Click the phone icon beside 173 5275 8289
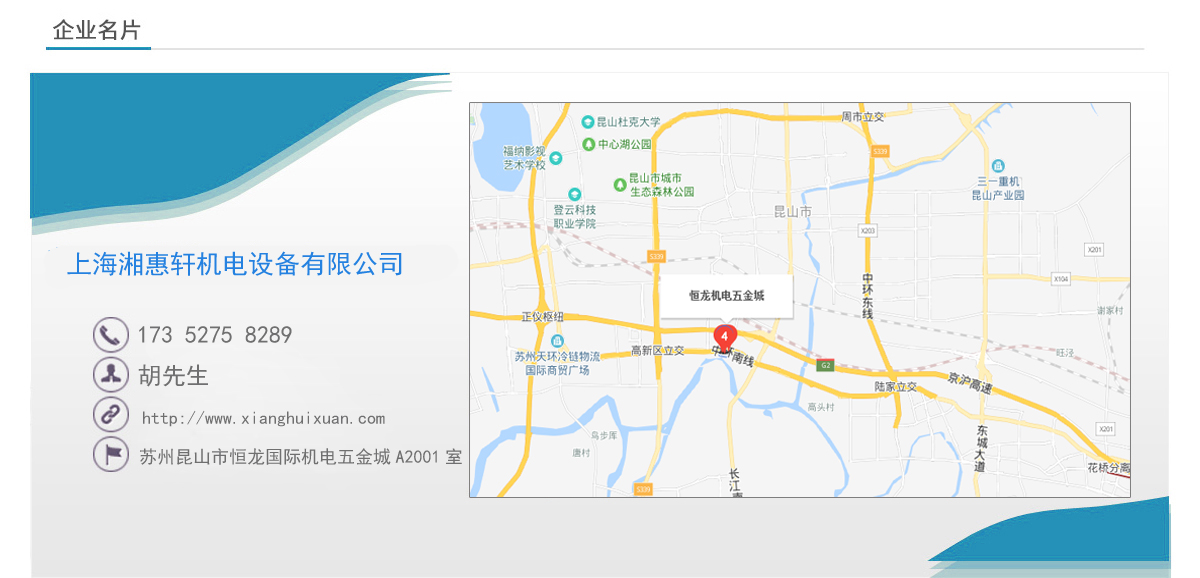Screen dimensions: 1200x578 pyautogui.click(x=110, y=334)
